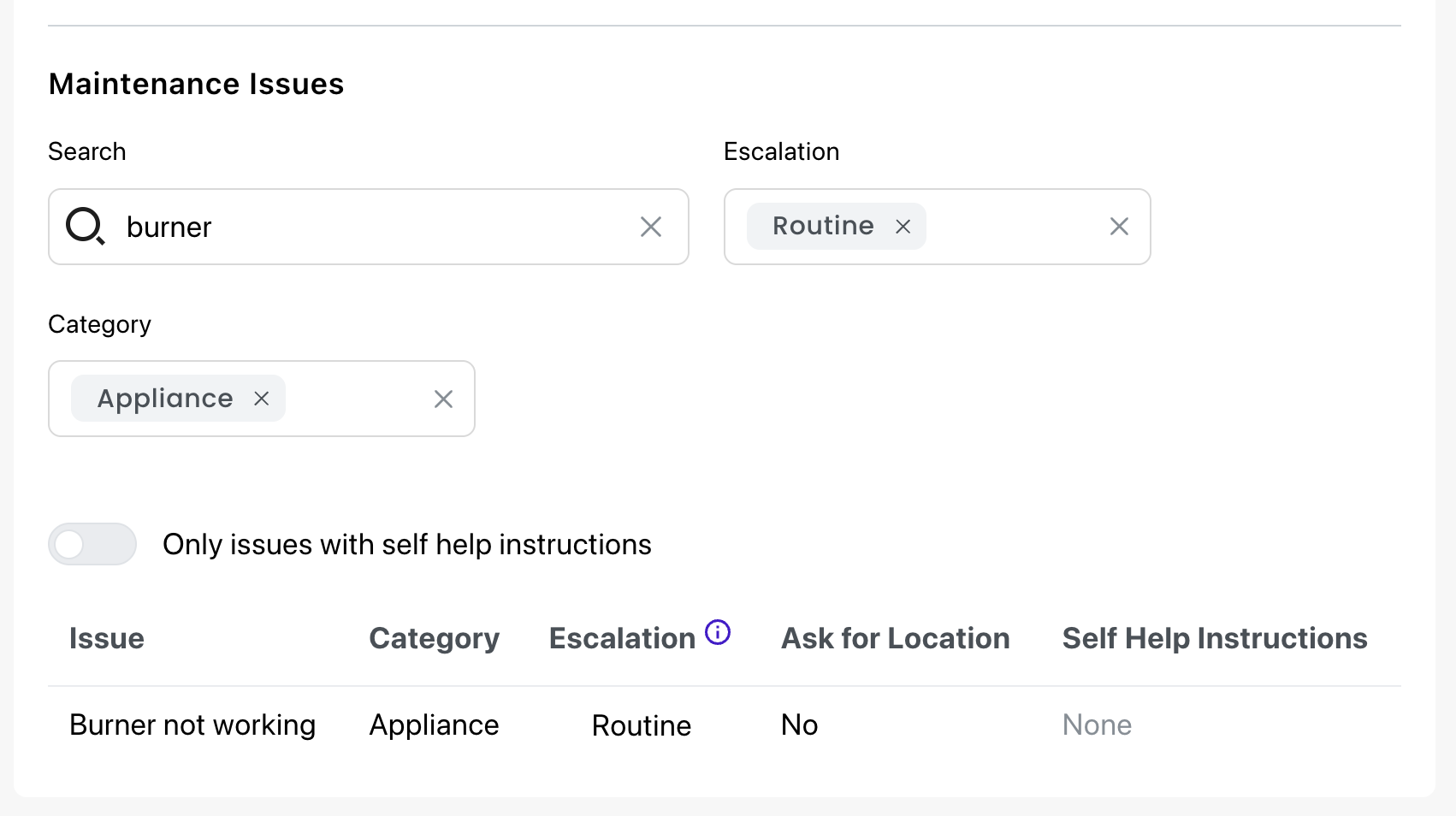
Task: Open the Burner not working issue
Action: tap(192, 725)
